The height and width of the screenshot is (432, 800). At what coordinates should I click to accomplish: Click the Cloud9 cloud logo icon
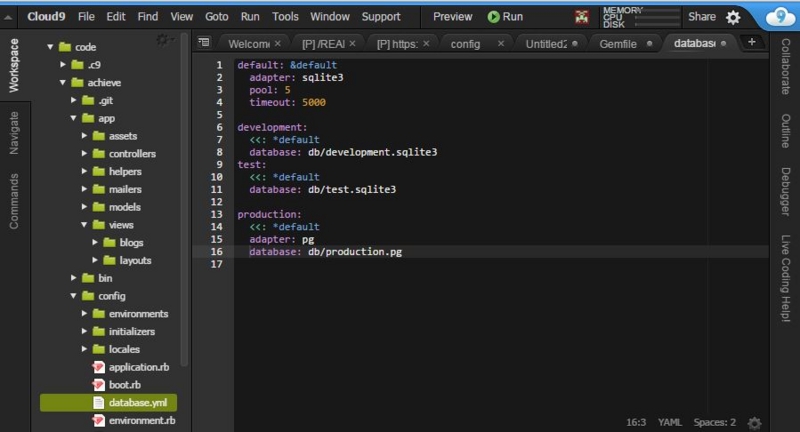(x=780, y=17)
